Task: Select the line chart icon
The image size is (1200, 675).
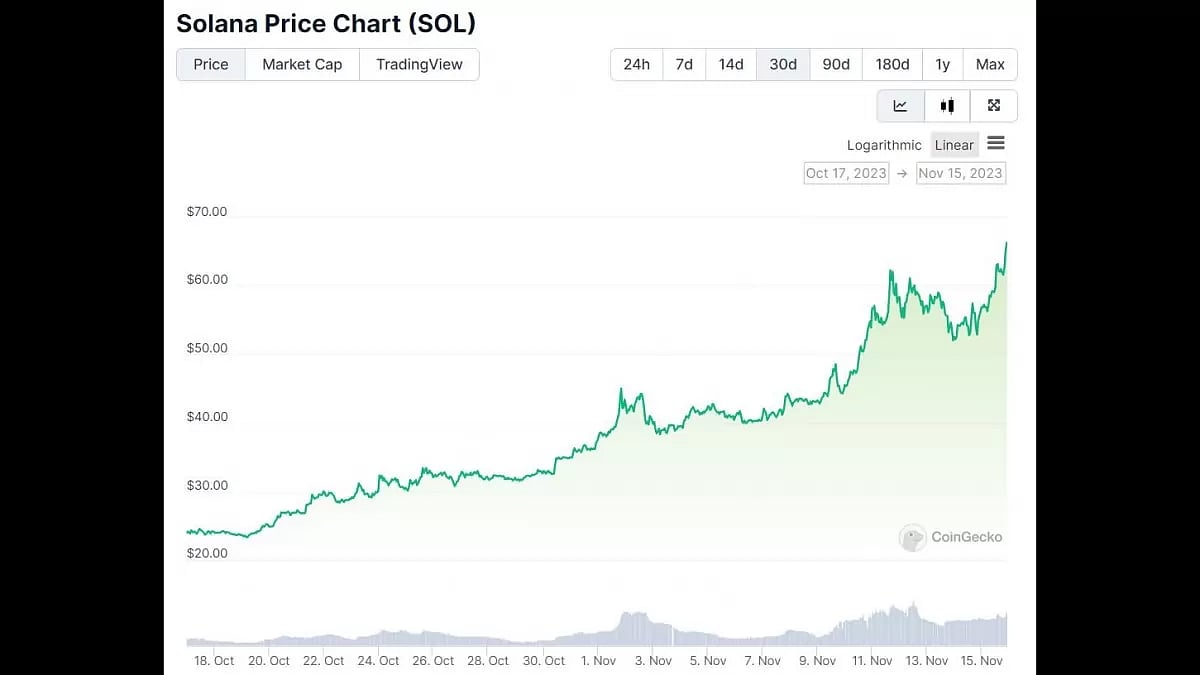Action: point(899,105)
